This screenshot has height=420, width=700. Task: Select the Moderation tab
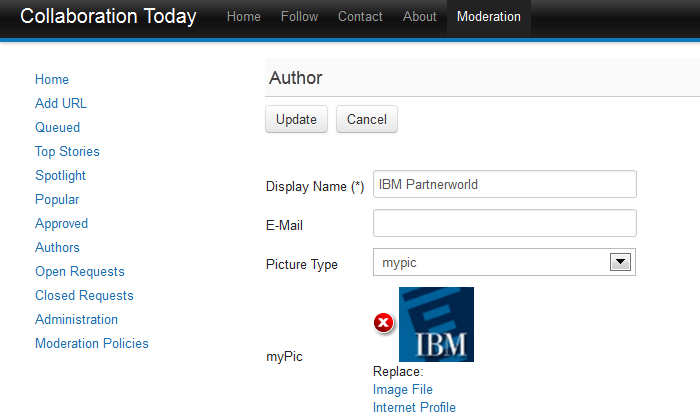(x=489, y=17)
